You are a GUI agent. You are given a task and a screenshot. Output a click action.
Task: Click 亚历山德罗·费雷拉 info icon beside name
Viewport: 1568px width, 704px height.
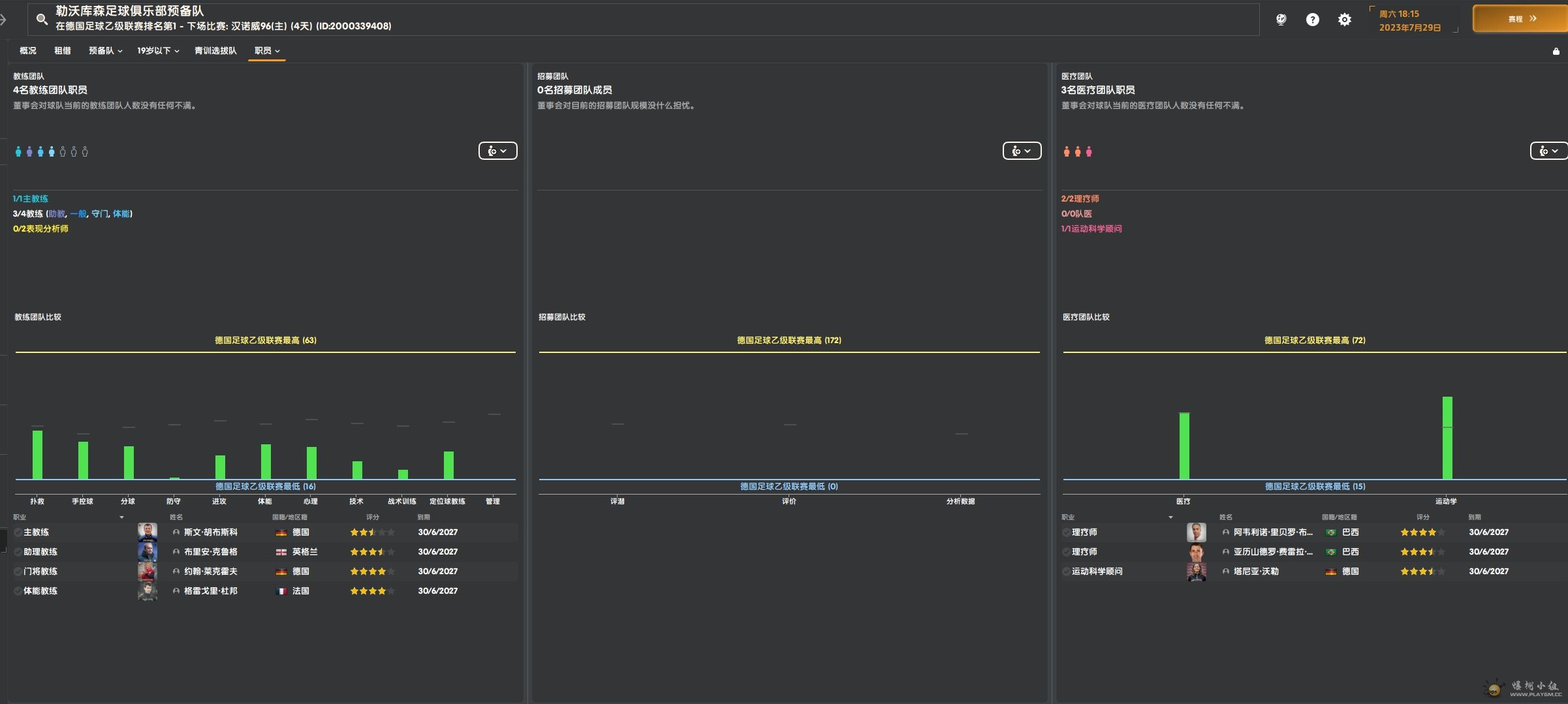[x=1226, y=552]
